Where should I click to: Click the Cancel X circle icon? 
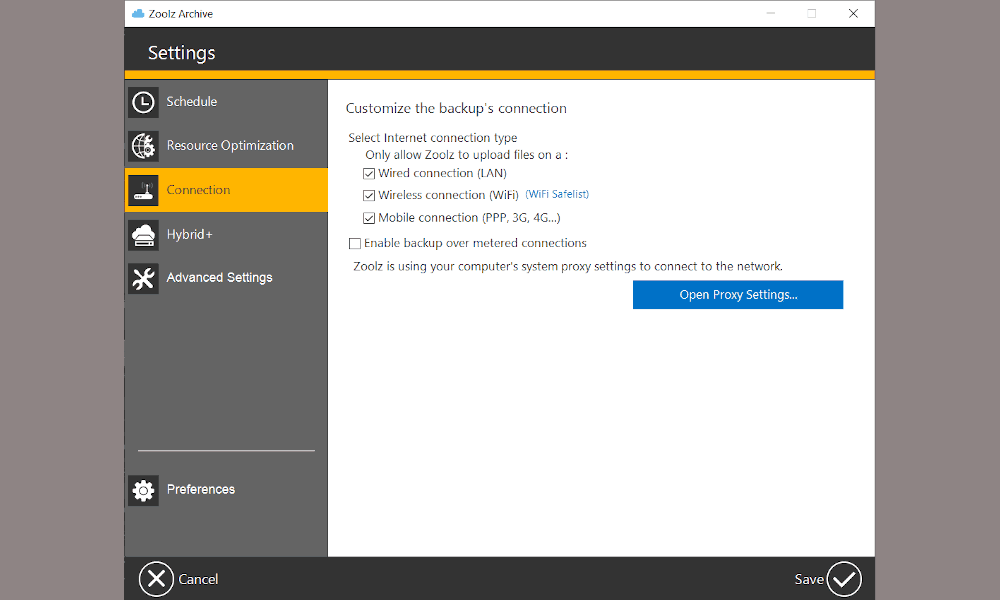(156, 579)
